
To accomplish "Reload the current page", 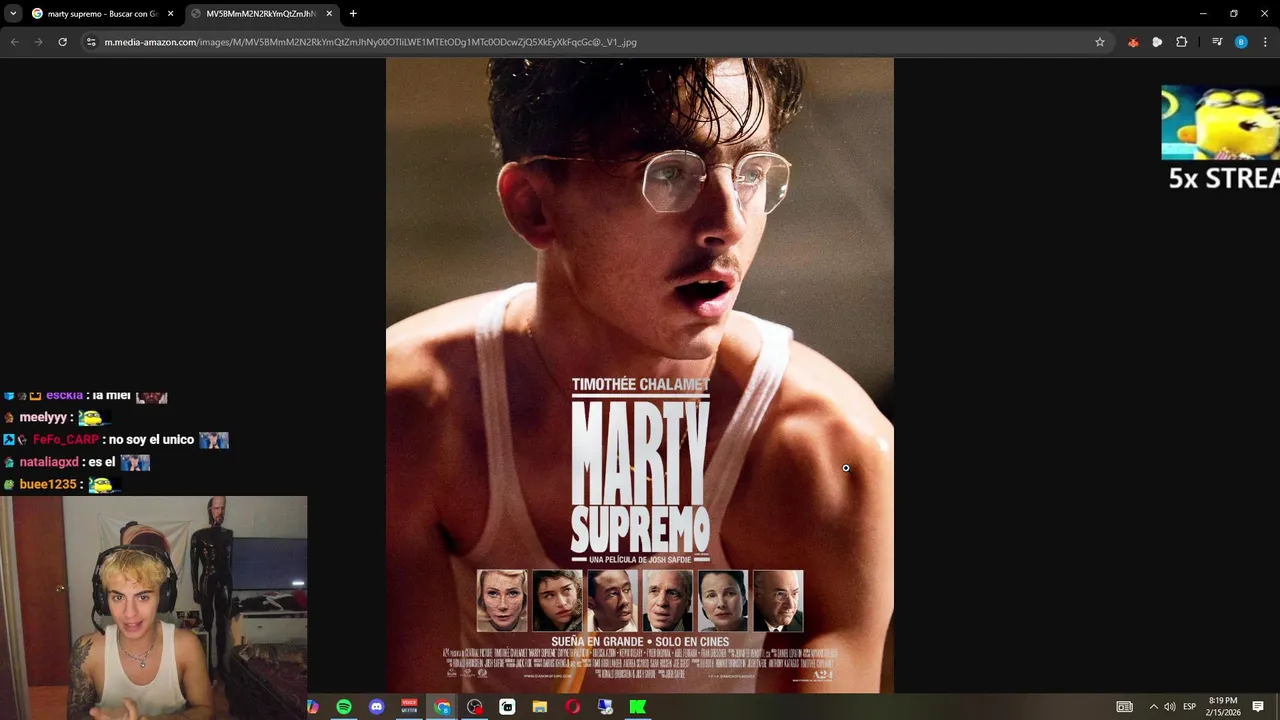I will coord(63,42).
